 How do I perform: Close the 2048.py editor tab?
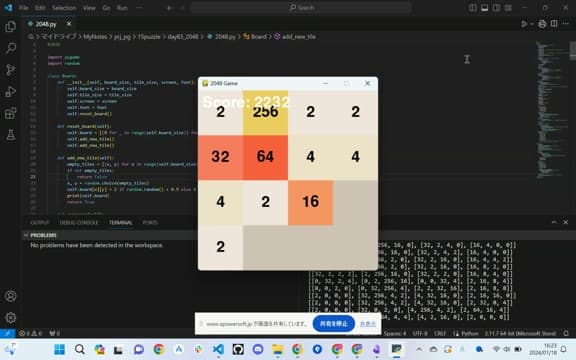click(69, 24)
